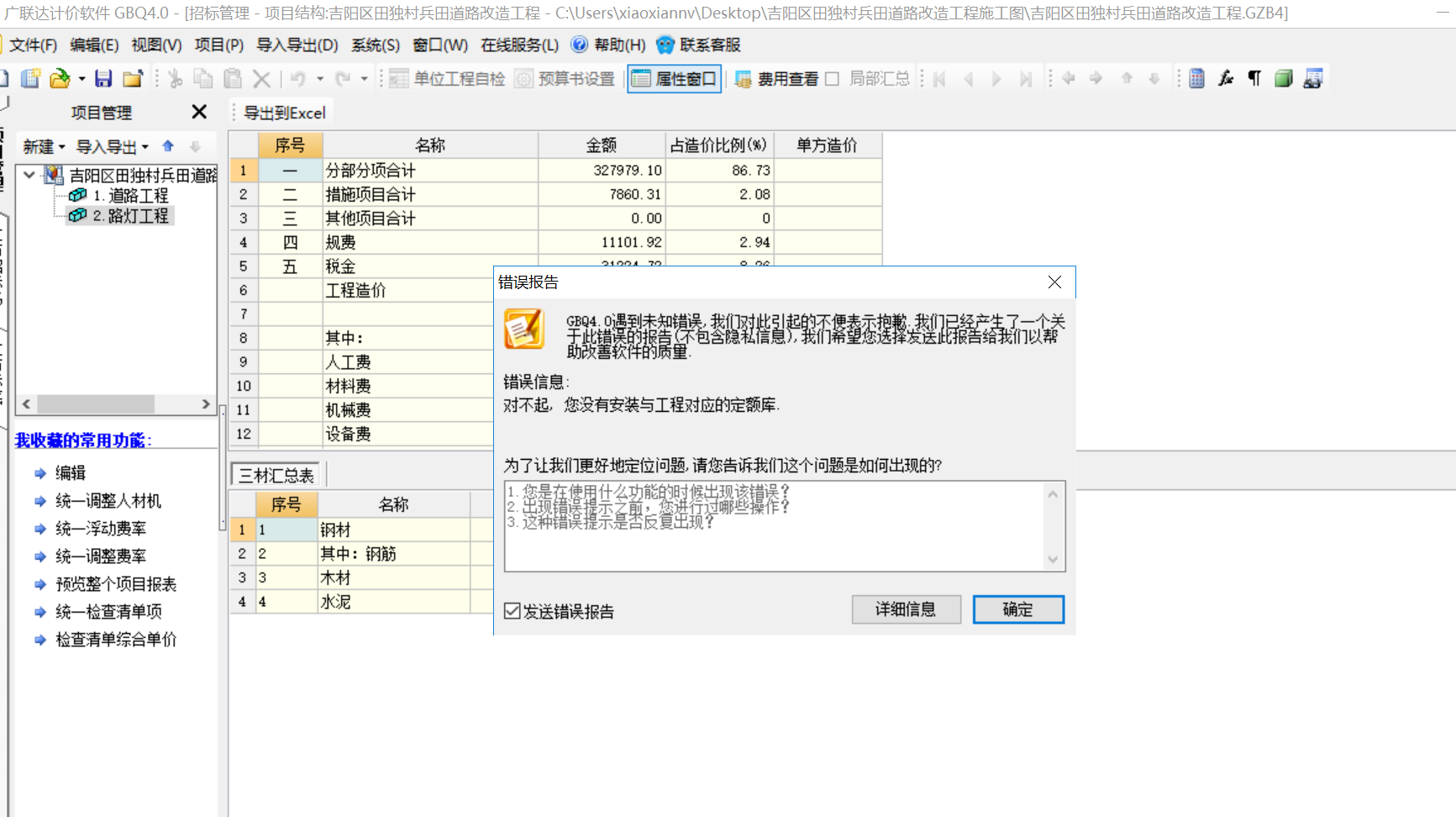Open 预算书设置 budget settings
Image resolution: width=1456 pixels, height=817 pixels.
[565, 78]
